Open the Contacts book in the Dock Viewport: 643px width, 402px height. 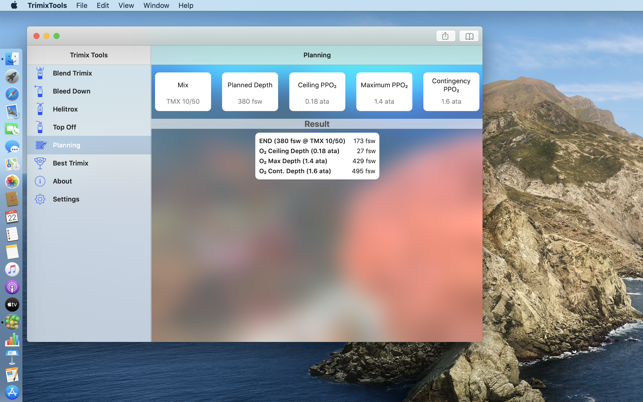coord(12,199)
